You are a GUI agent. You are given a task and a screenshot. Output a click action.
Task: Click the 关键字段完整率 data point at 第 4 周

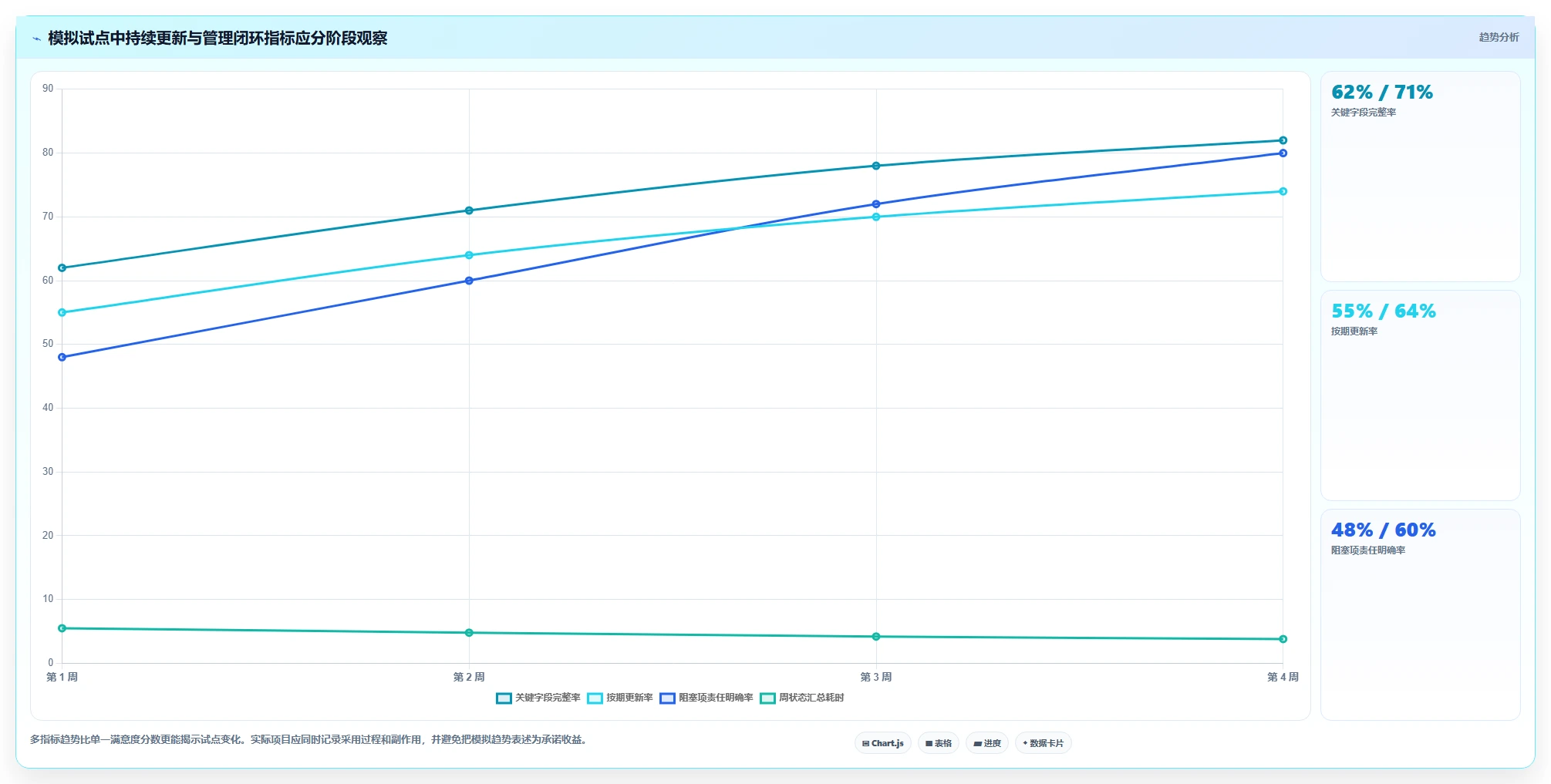pyautogui.click(x=1283, y=140)
